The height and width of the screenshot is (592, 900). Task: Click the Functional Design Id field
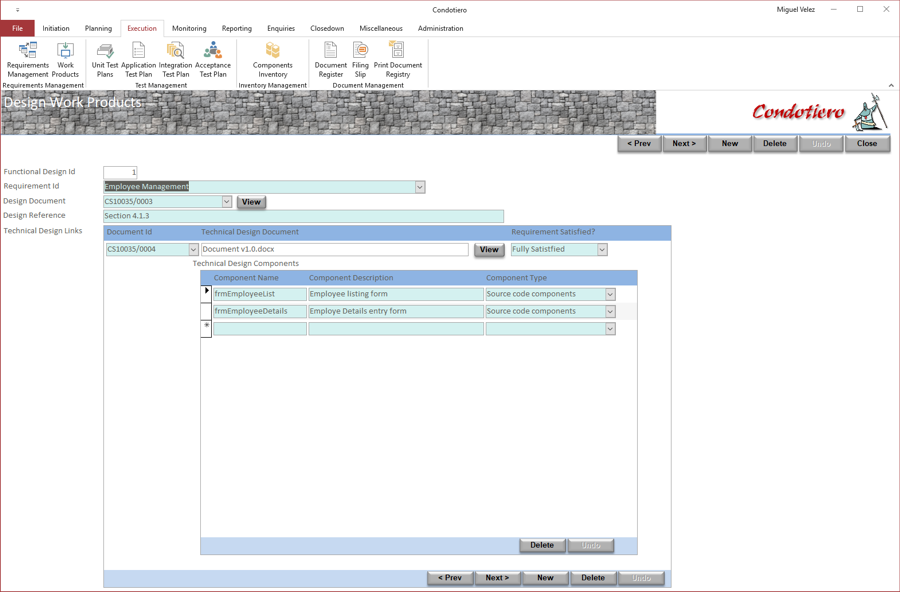click(120, 172)
